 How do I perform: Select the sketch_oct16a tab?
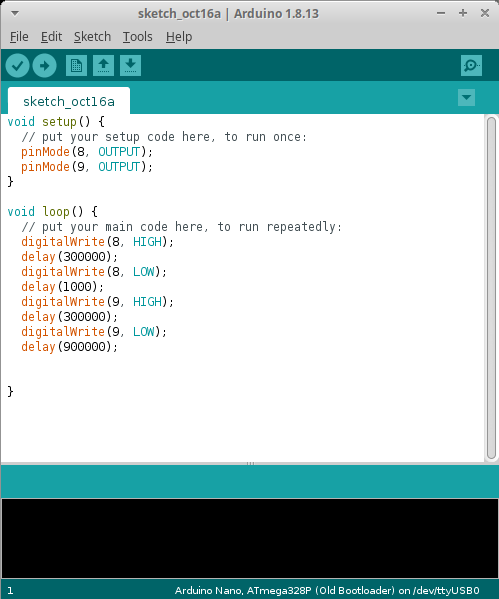click(69, 101)
